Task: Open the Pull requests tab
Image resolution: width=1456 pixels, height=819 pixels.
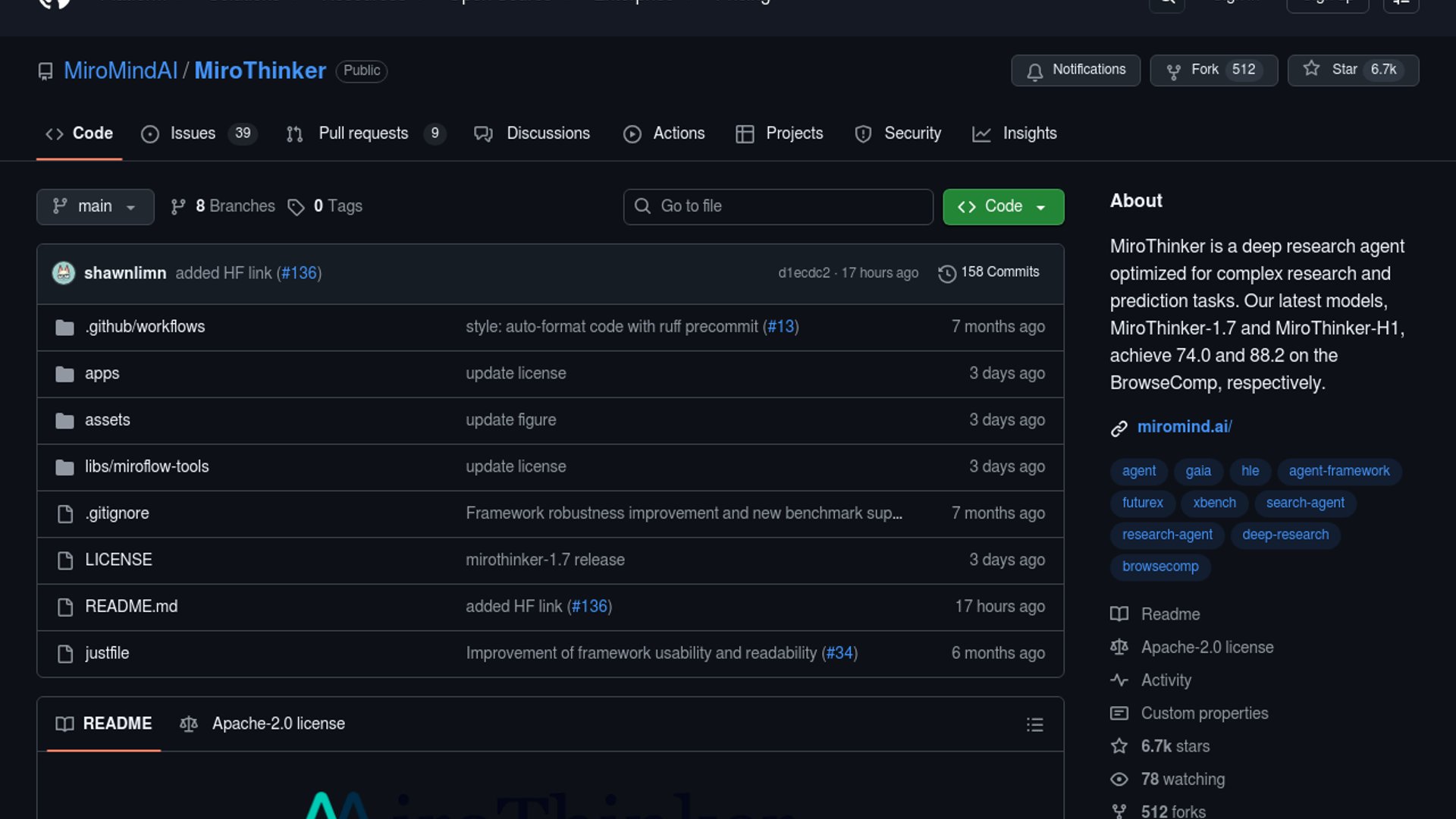Action: [x=363, y=133]
